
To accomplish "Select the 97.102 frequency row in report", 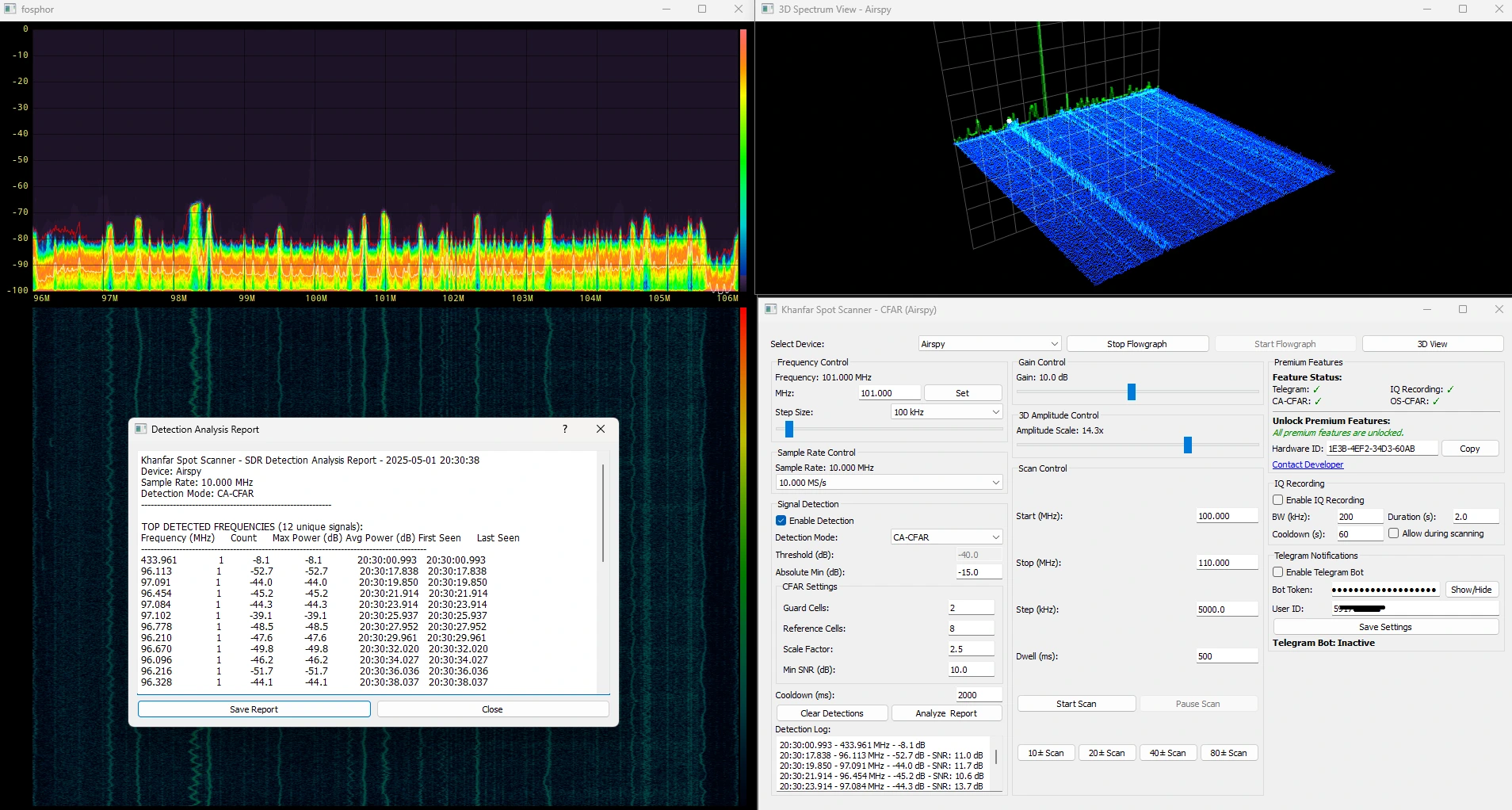I will (x=314, y=615).
